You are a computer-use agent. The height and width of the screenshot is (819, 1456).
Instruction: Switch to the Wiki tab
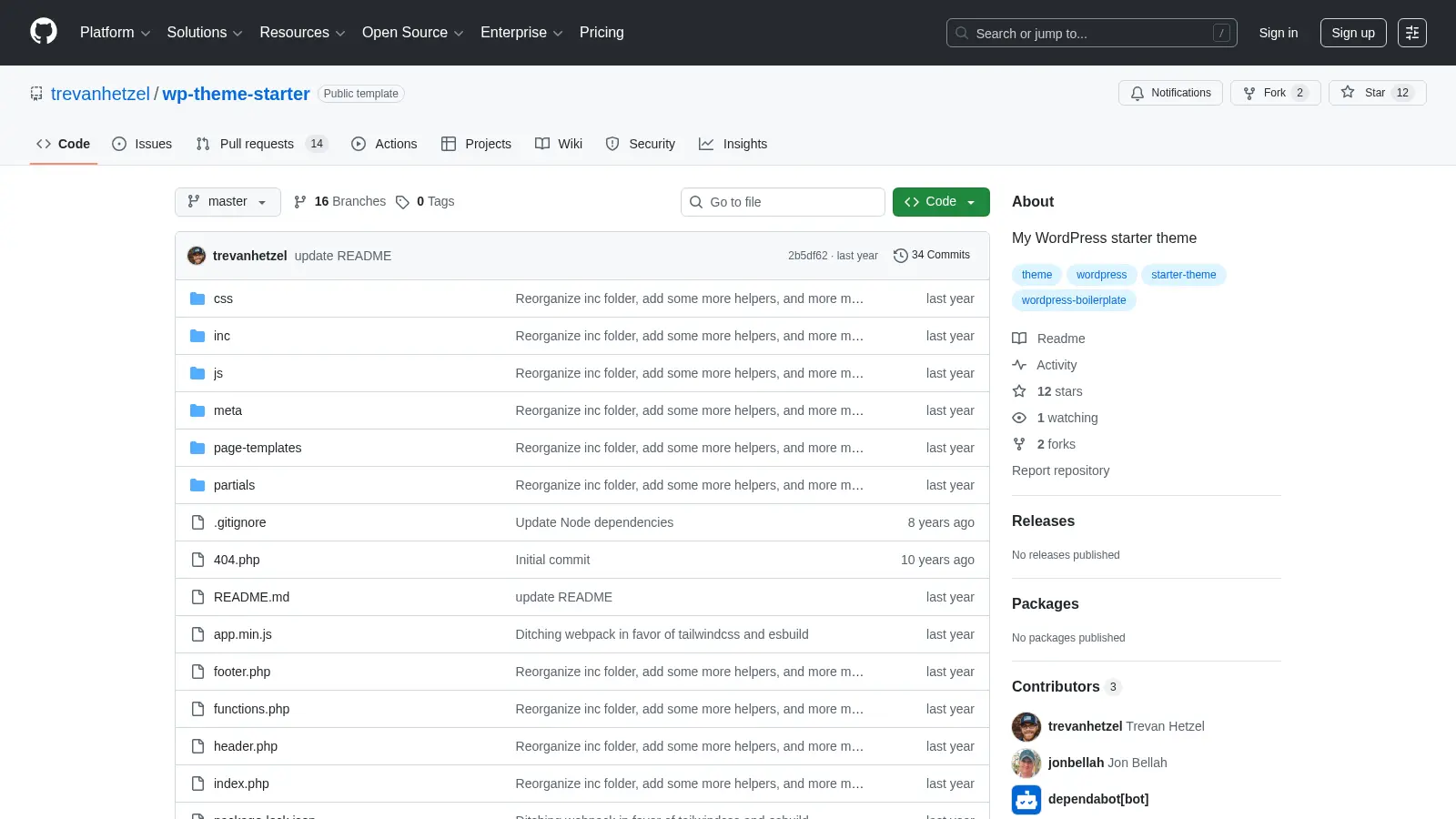click(559, 144)
